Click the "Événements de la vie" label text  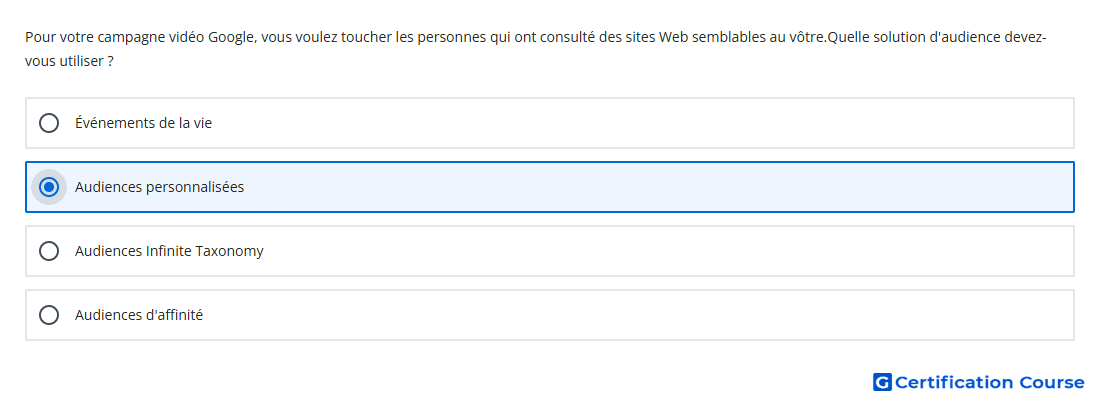tap(143, 123)
